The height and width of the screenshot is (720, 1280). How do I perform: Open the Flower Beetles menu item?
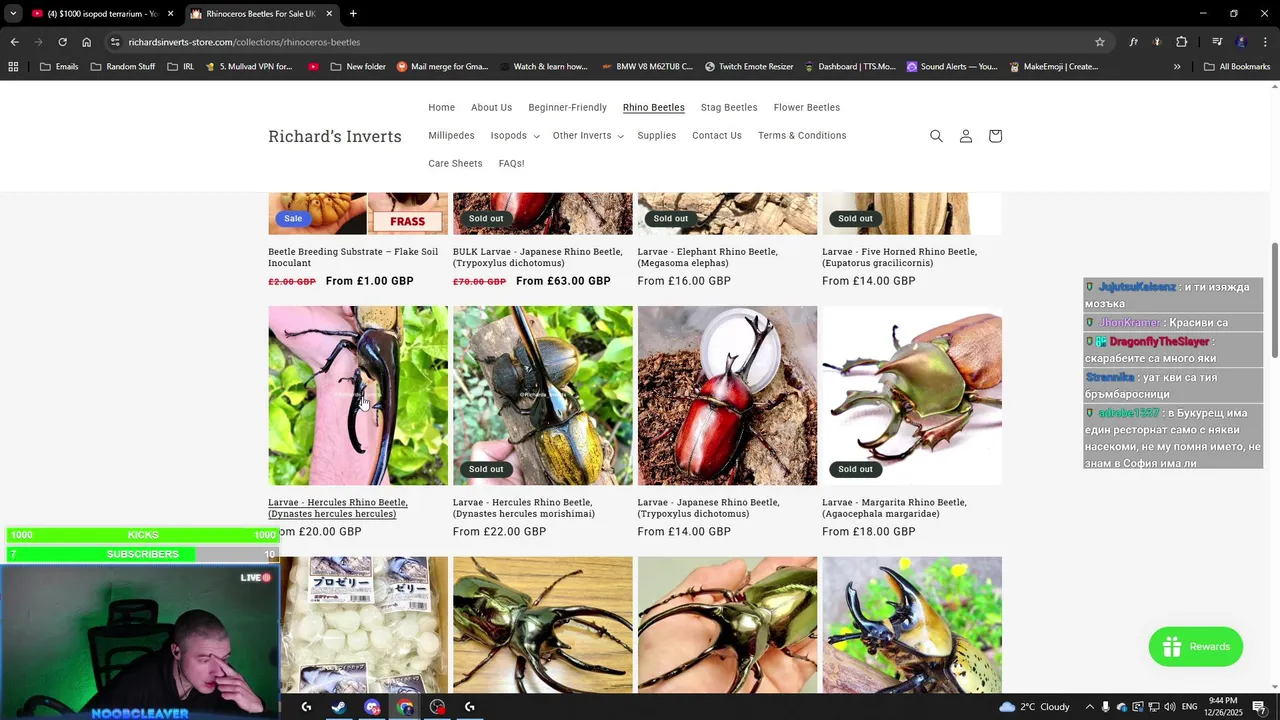(x=807, y=108)
